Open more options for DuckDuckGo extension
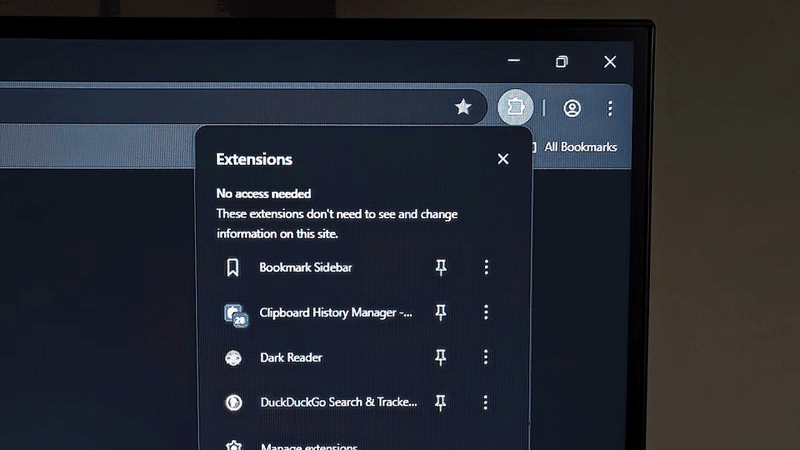 [486, 402]
